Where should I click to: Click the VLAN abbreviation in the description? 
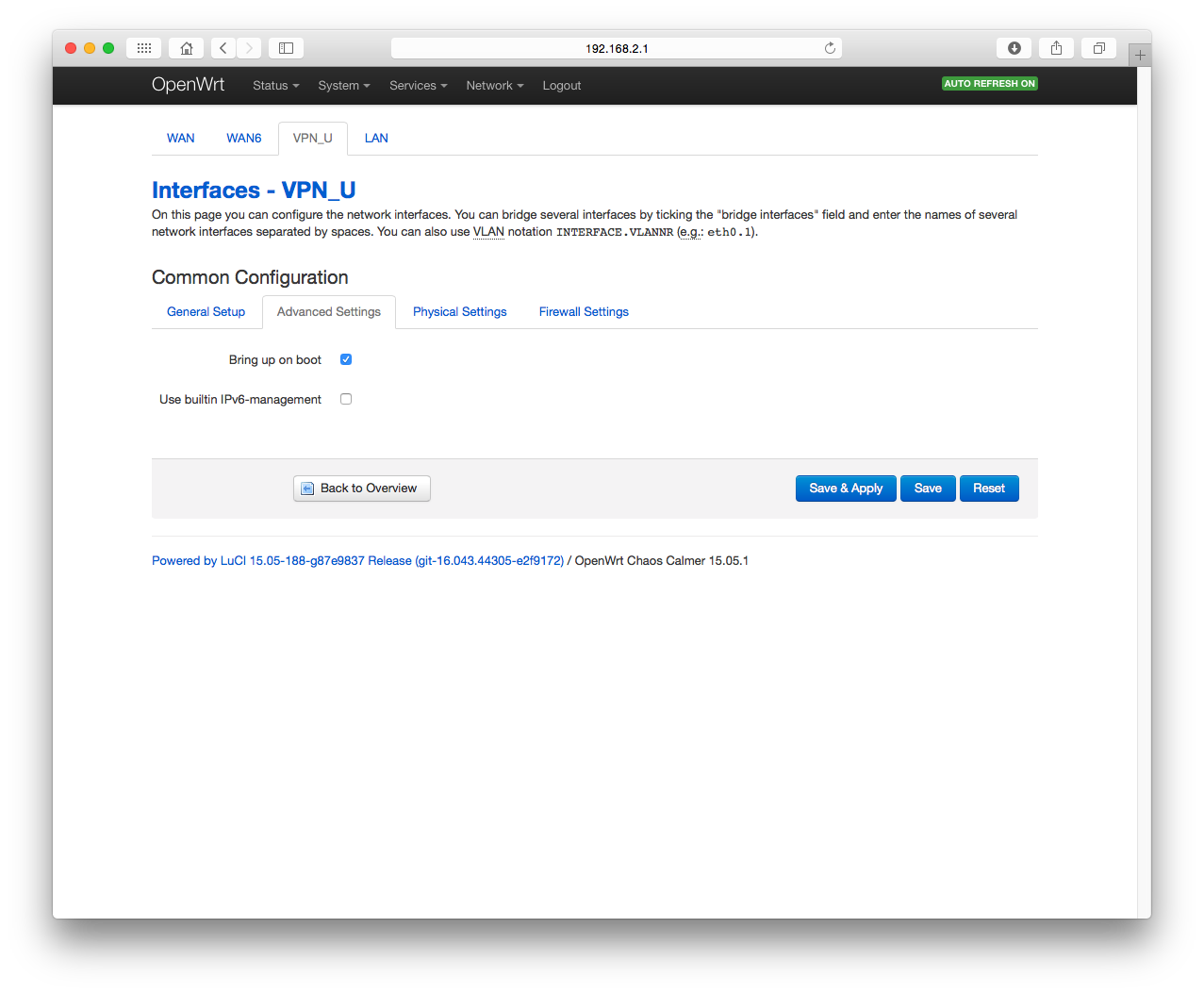coord(488,232)
